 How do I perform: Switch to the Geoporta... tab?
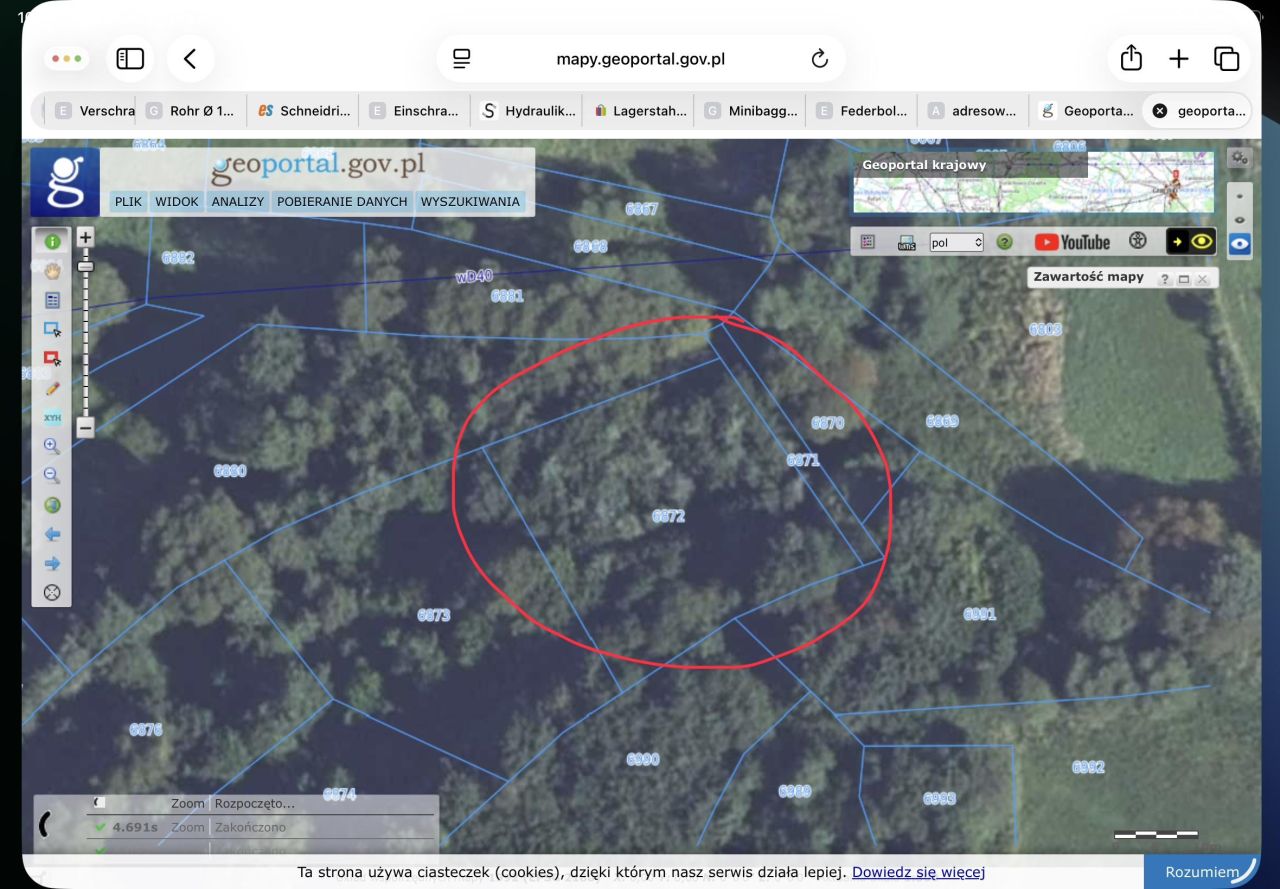1087,111
